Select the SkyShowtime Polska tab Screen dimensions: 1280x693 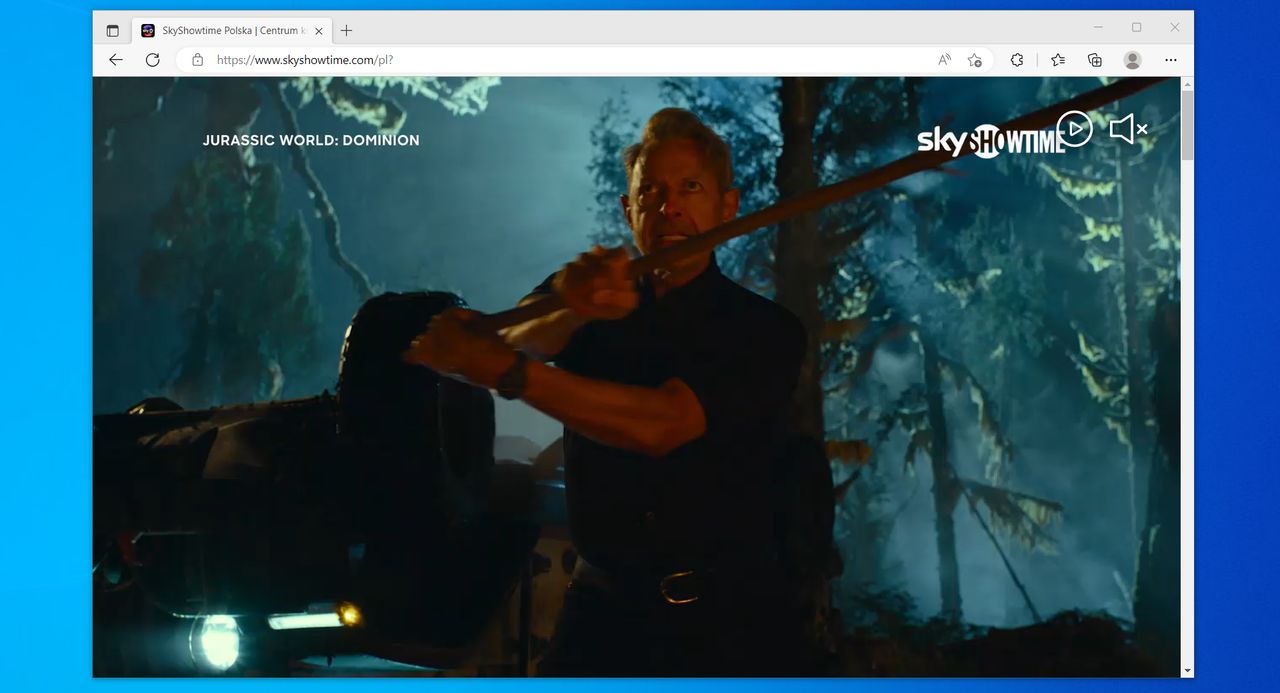[x=232, y=30]
